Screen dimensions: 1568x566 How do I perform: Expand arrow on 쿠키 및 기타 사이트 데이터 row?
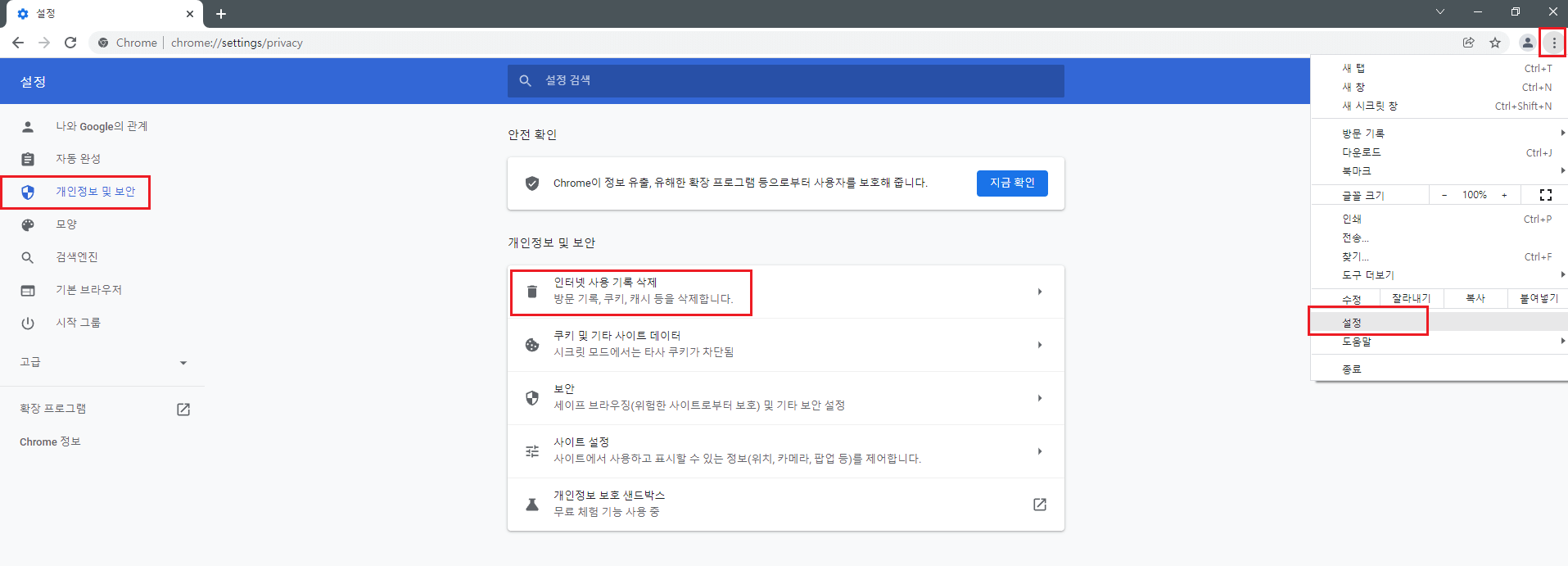1040,345
